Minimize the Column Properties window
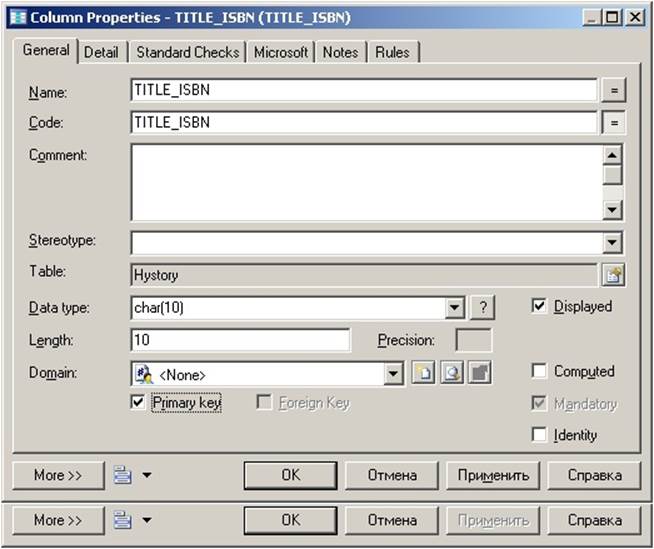This screenshot has height=549, width=654. [591, 18]
